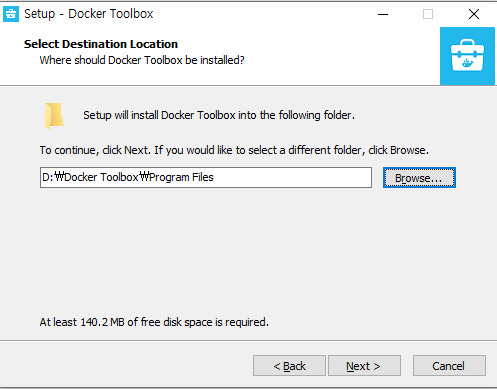Minimize the Docker Toolbox setup window

coord(383,14)
